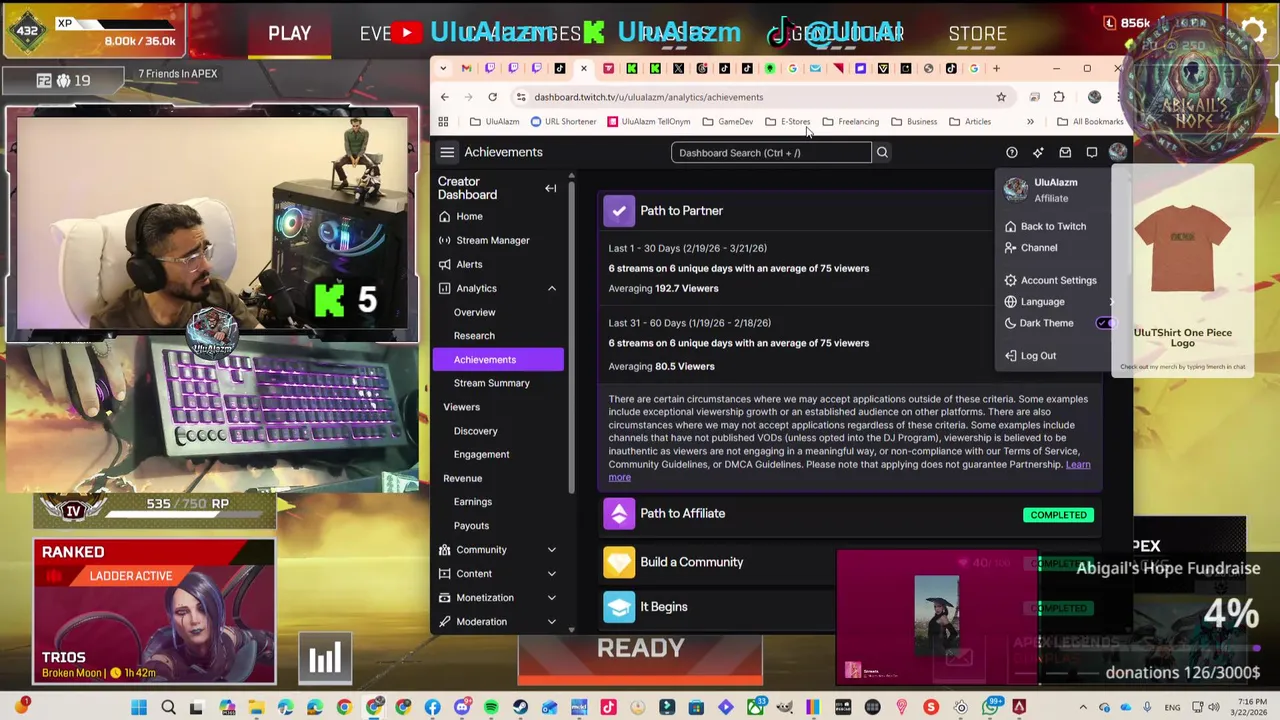Open Stream Summary in sidebar
This screenshot has height=720, width=1280.
[491, 383]
